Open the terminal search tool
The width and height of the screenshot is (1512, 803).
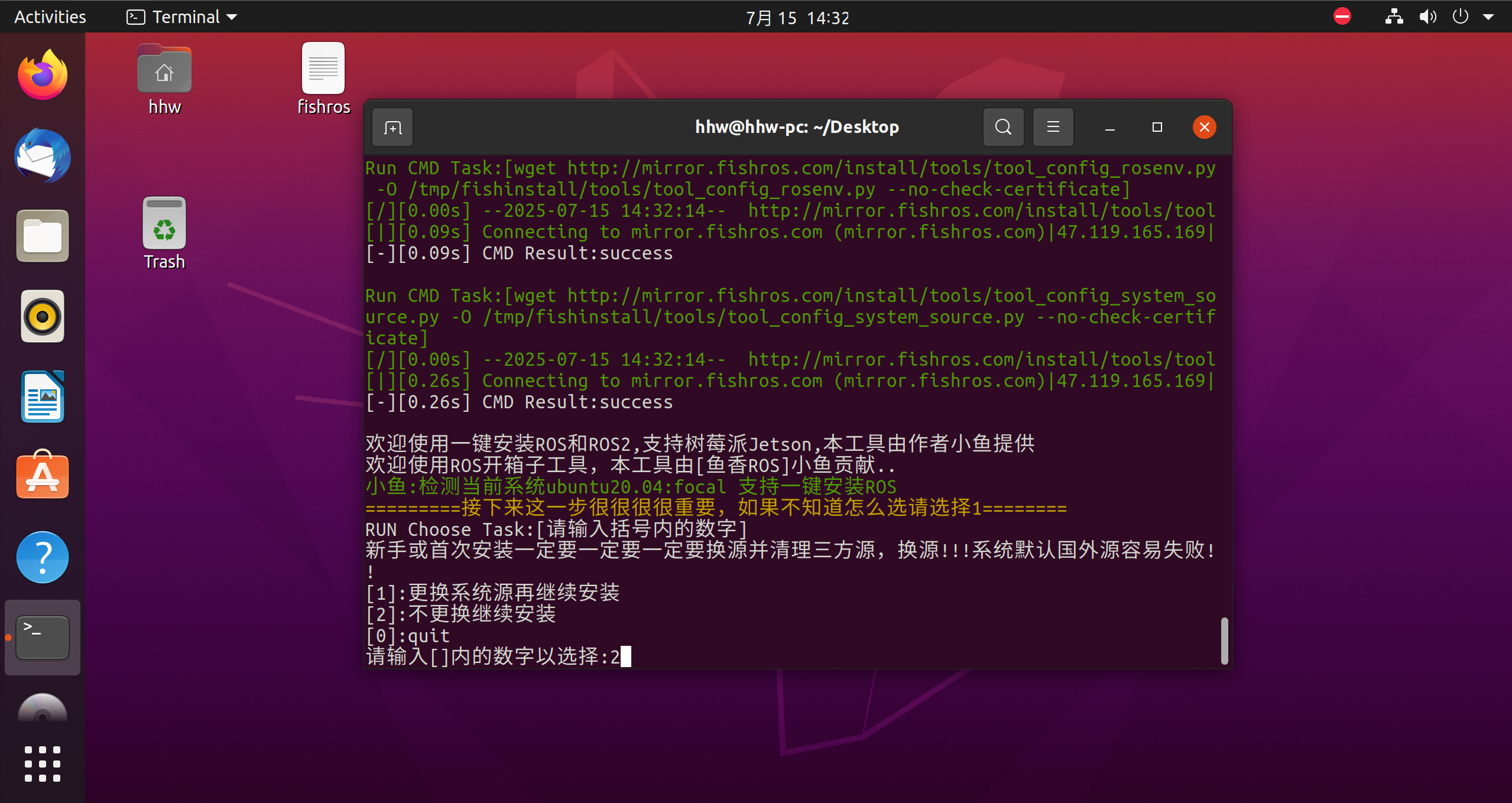pos(1003,127)
